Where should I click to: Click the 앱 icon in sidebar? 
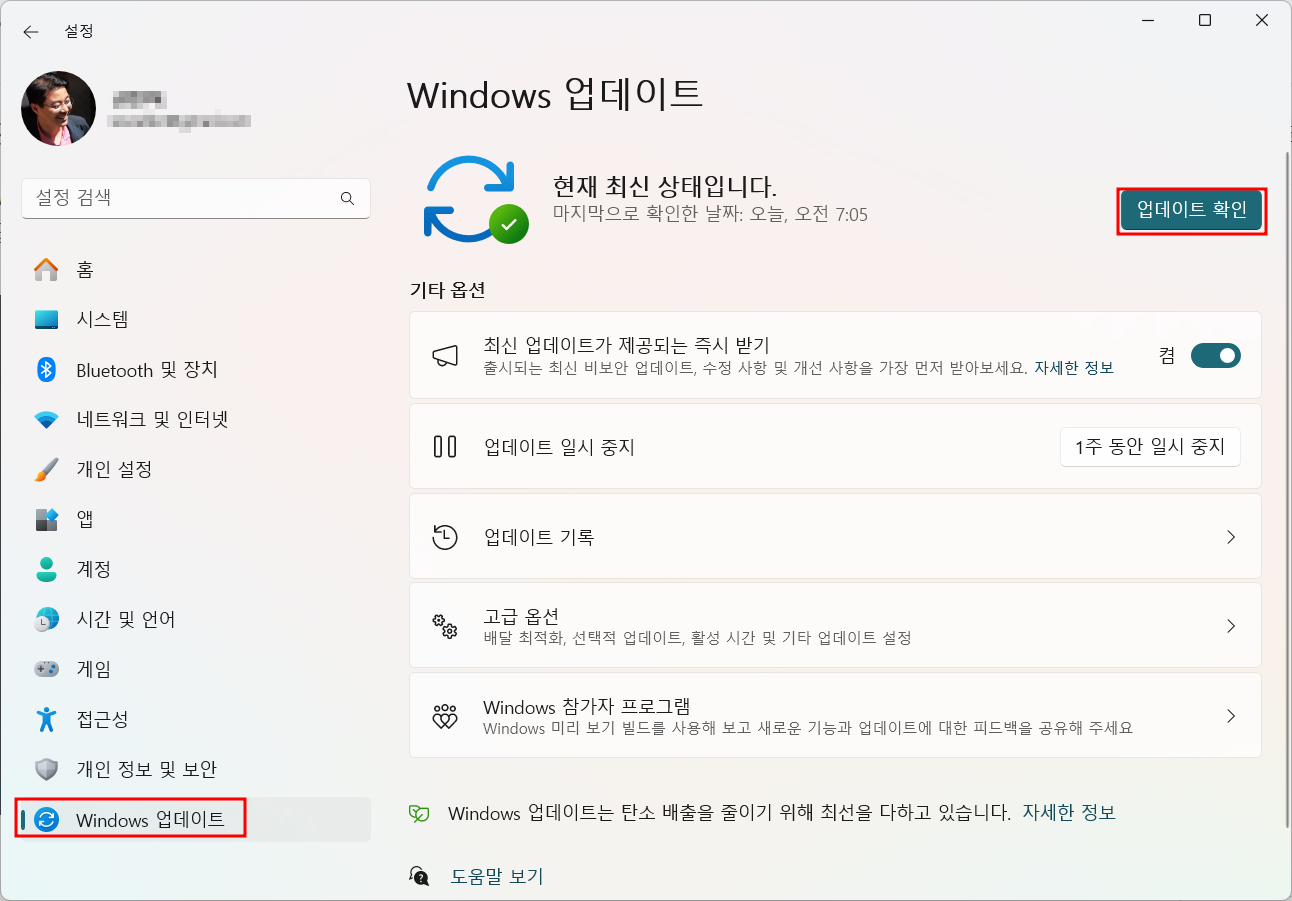coord(46,519)
